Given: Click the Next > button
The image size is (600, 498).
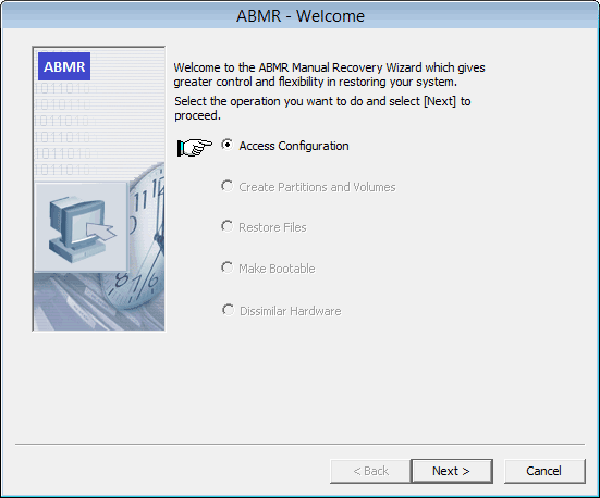Looking at the screenshot, I should click(x=452, y=471).
